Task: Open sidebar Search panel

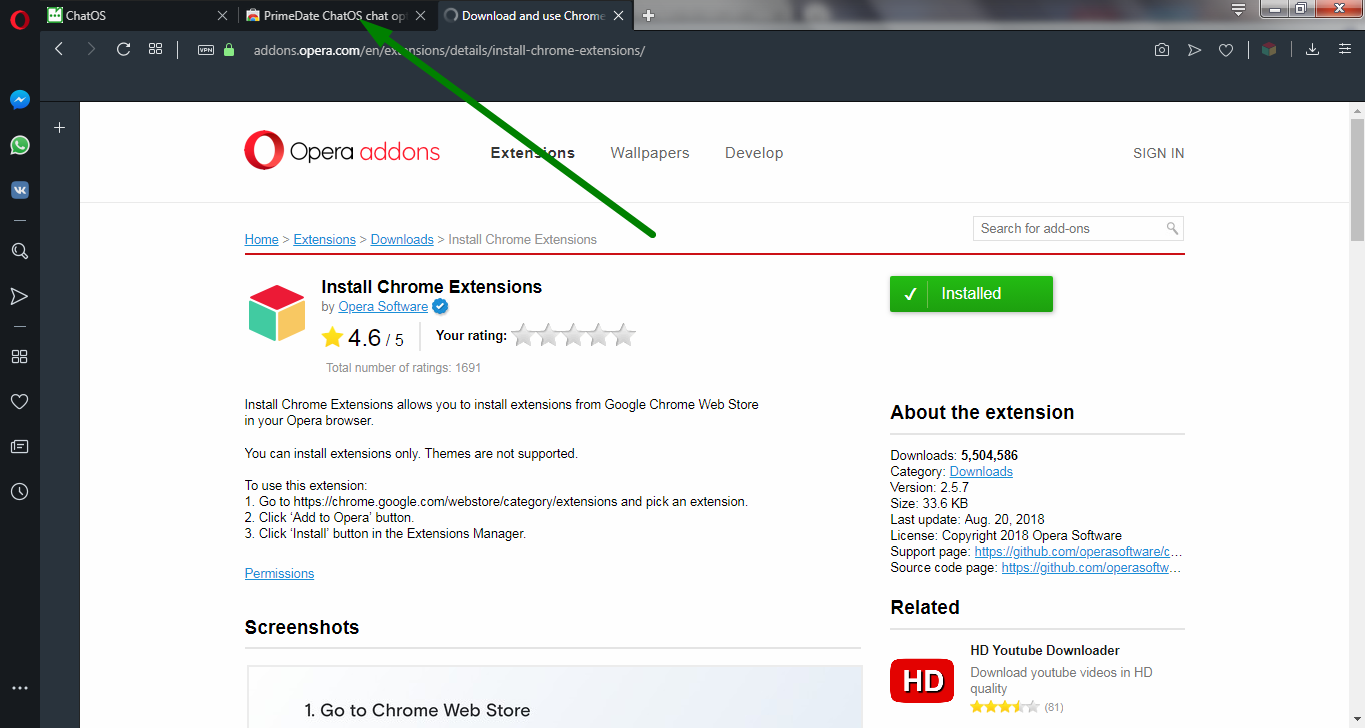Action: coord(20,251)
